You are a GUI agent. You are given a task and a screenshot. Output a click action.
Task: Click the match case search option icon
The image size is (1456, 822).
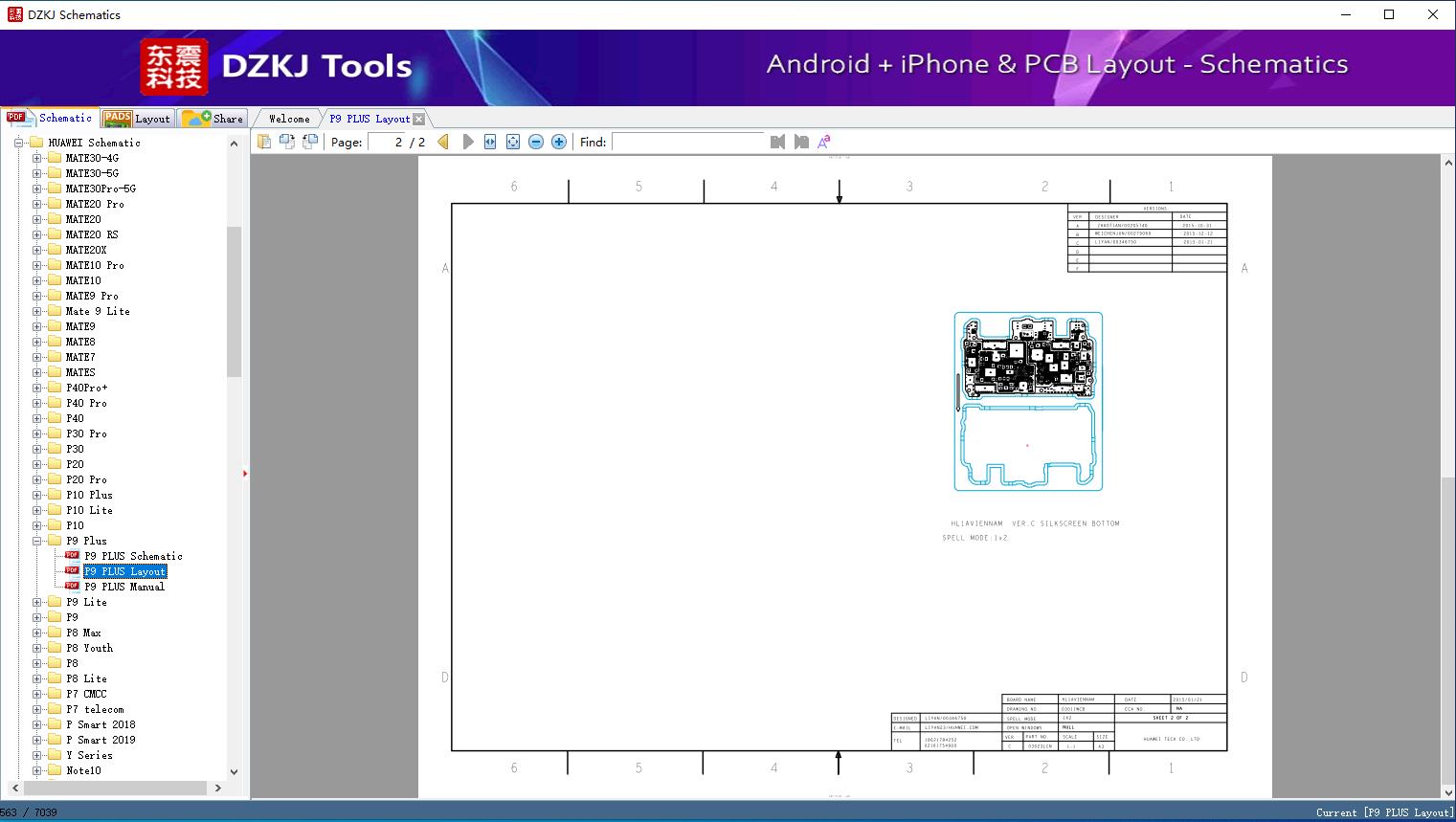824,142
